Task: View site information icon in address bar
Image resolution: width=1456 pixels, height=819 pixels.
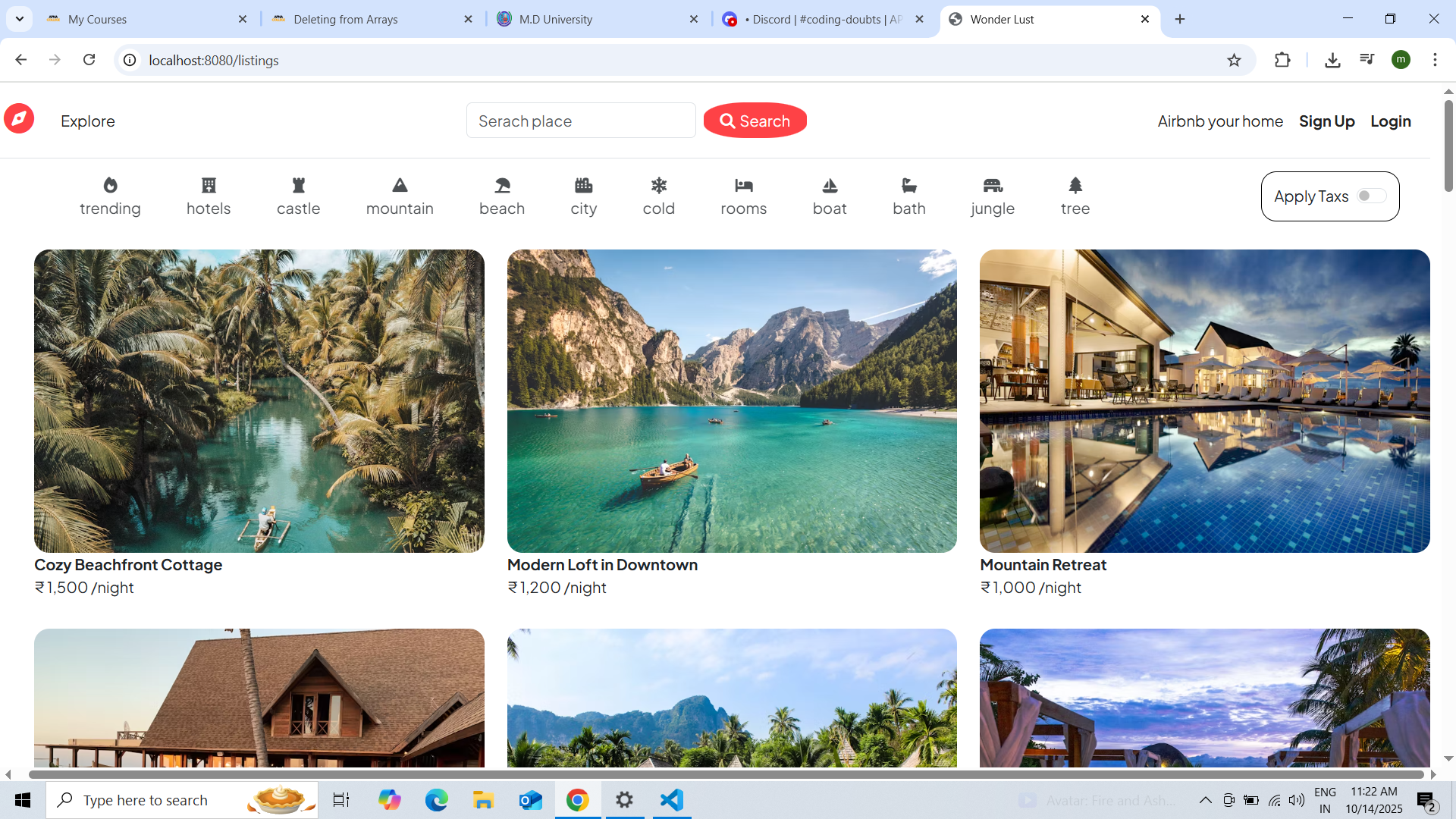Action: 130,60
